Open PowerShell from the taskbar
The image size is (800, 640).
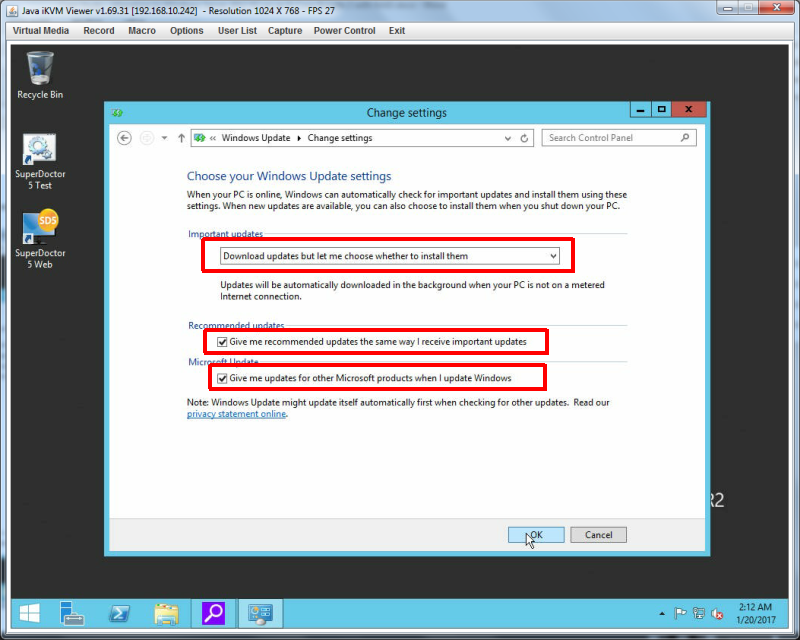click(x=119, y=613)
